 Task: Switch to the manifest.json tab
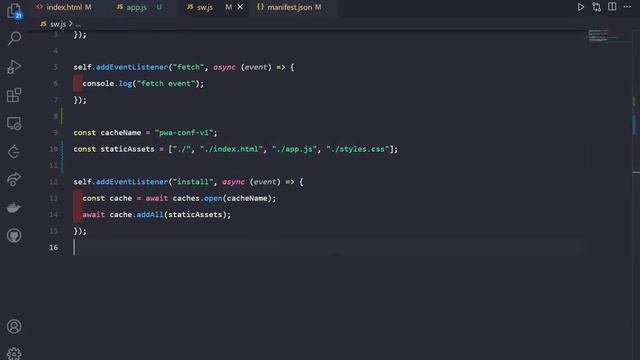pyautogui.click(x=289, y=7)
